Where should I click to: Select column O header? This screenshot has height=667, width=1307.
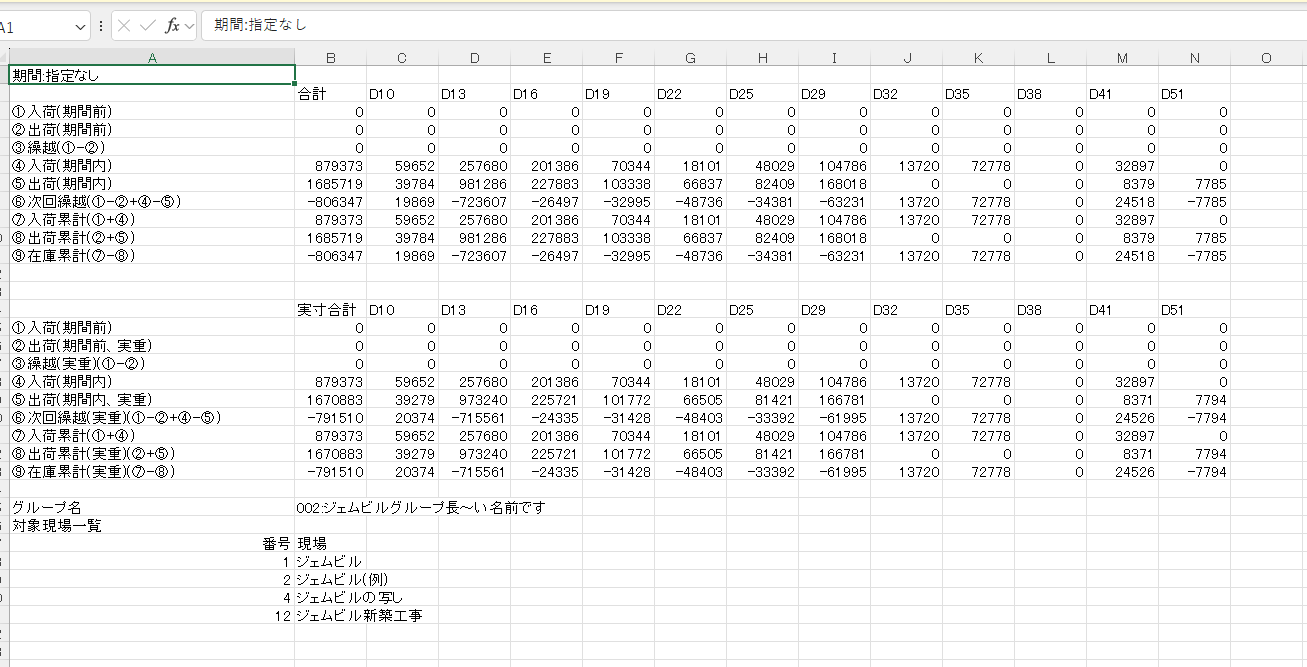point(1266,58)
